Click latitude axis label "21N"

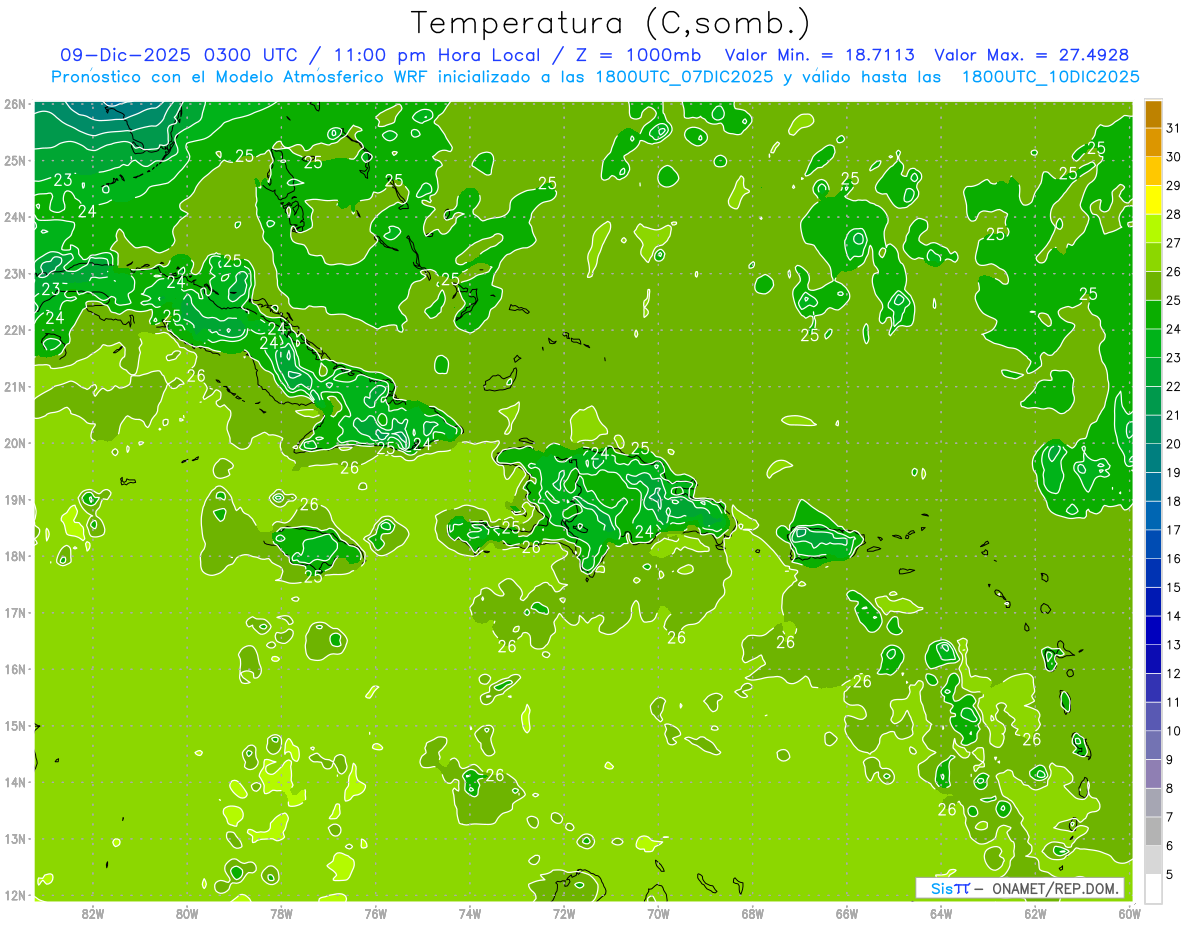point(14,386)
